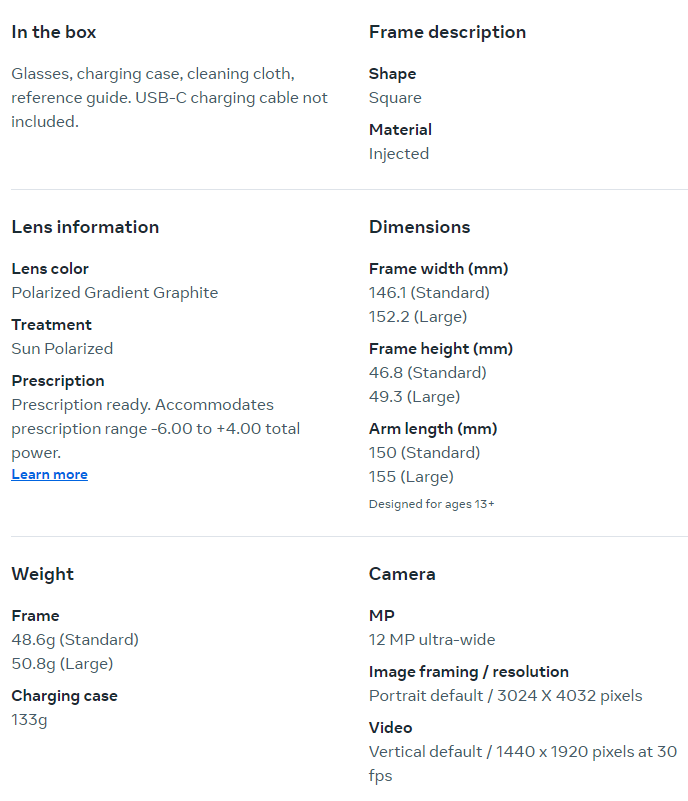Click the In the box heading

[x=54, y=32]
